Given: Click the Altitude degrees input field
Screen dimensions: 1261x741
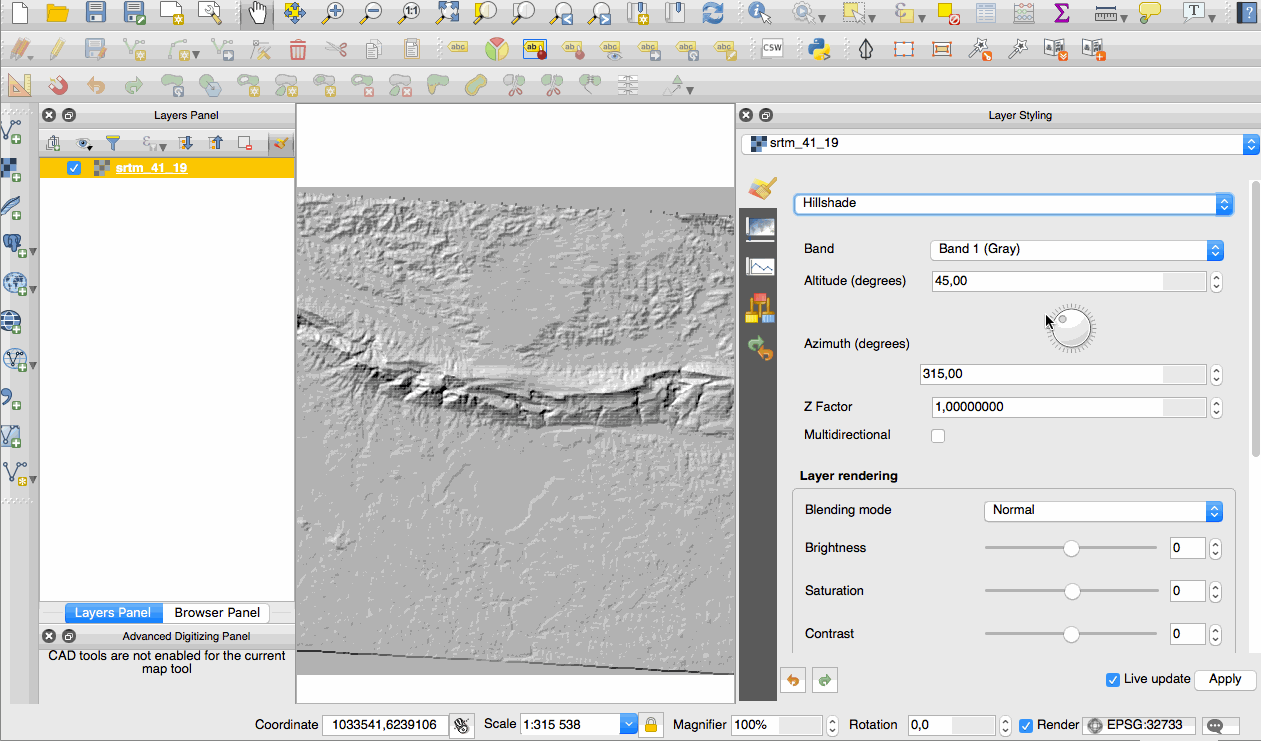Looking at the screenshot, I should [1047, 282].
